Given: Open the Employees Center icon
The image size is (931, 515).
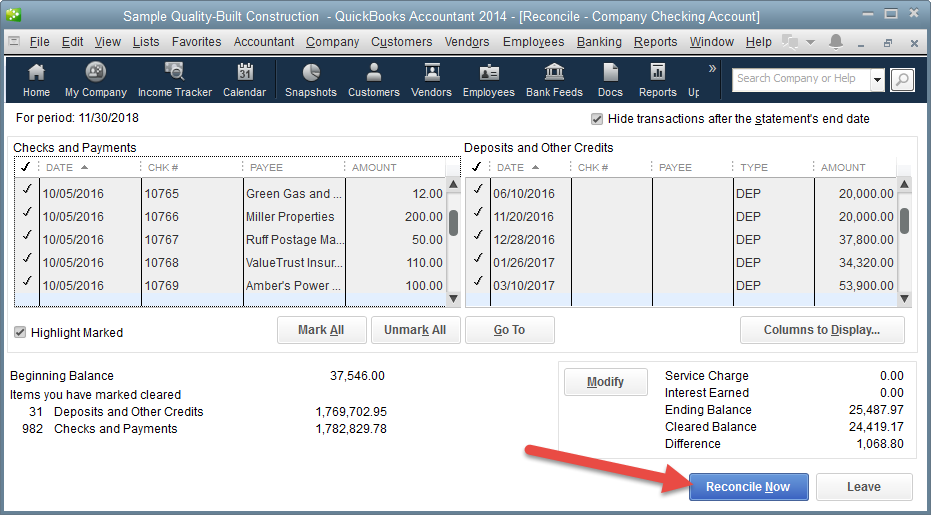Looking at the screenshot, I should [x=489, y=80].
